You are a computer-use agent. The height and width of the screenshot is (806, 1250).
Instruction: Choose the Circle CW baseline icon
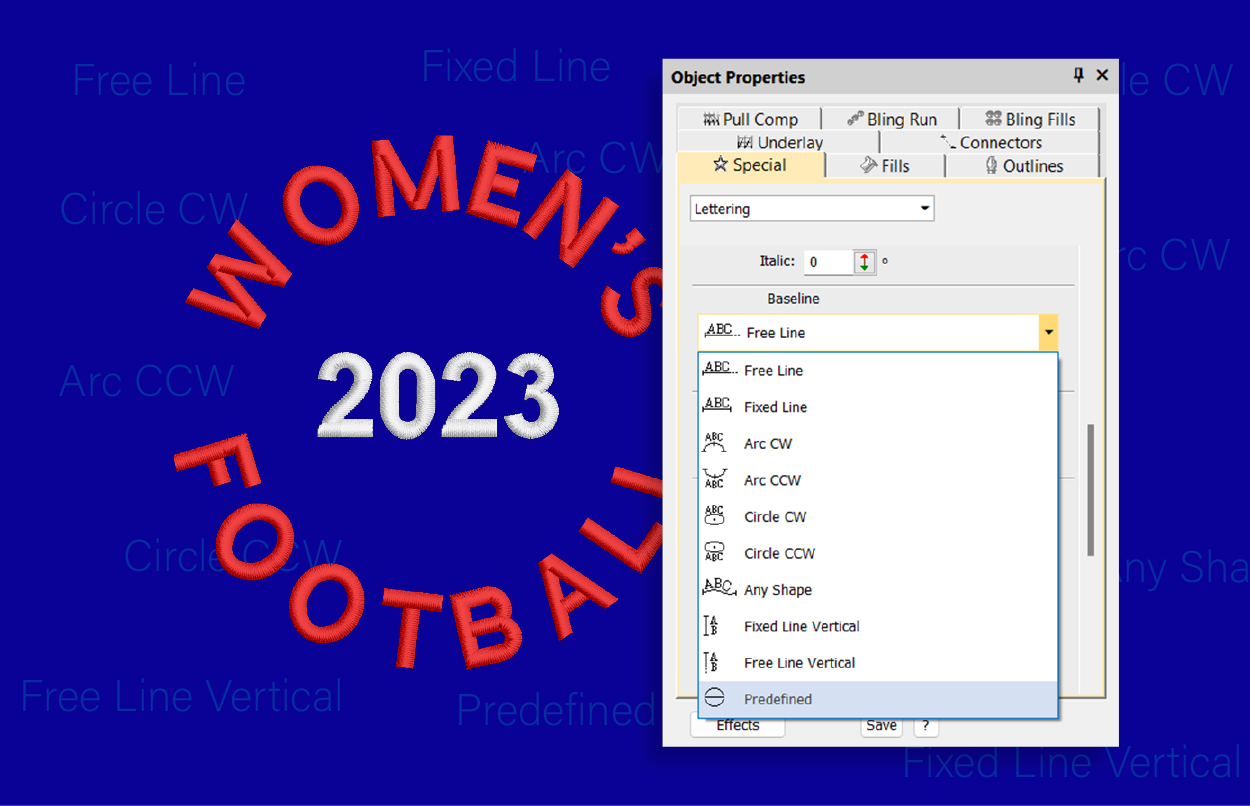tap(715, 517)
